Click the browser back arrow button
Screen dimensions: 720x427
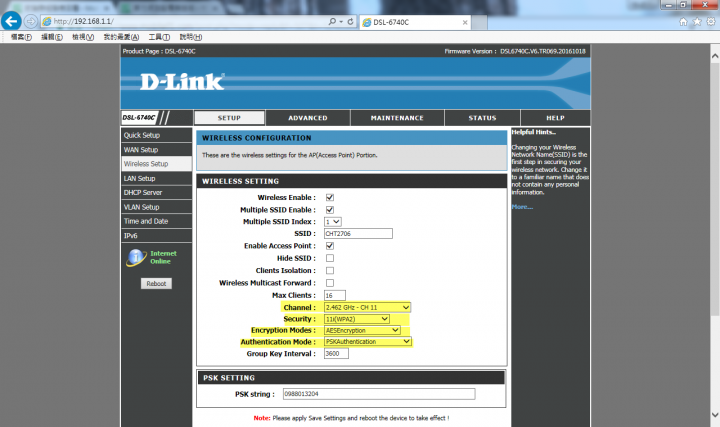tap(11, 21)
